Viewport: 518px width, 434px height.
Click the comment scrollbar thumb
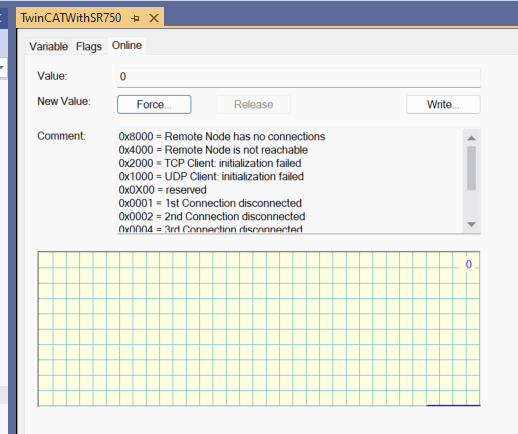[471, 168]
